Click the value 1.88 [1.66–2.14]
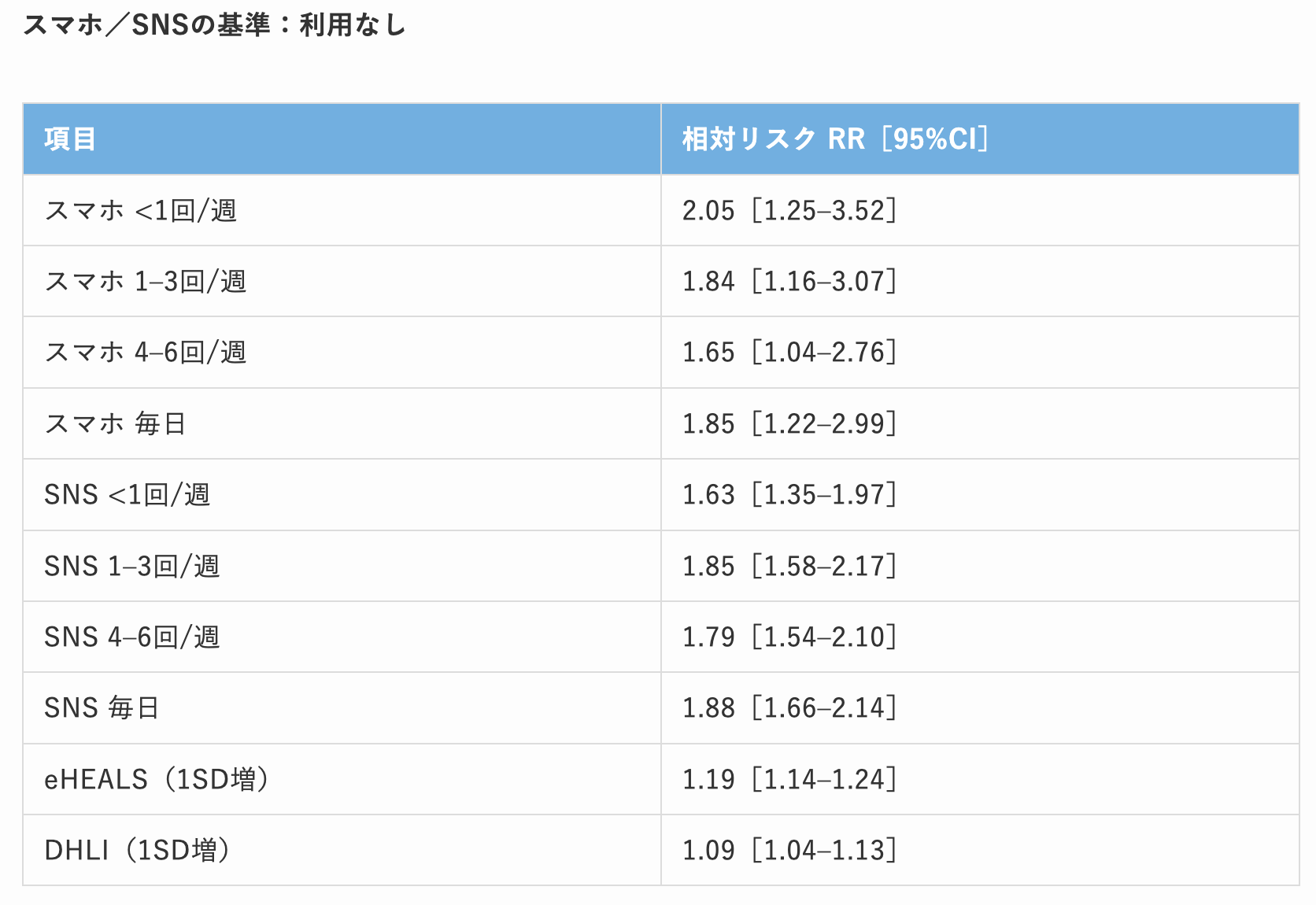 pyautogui.click(x=789, y=707)
